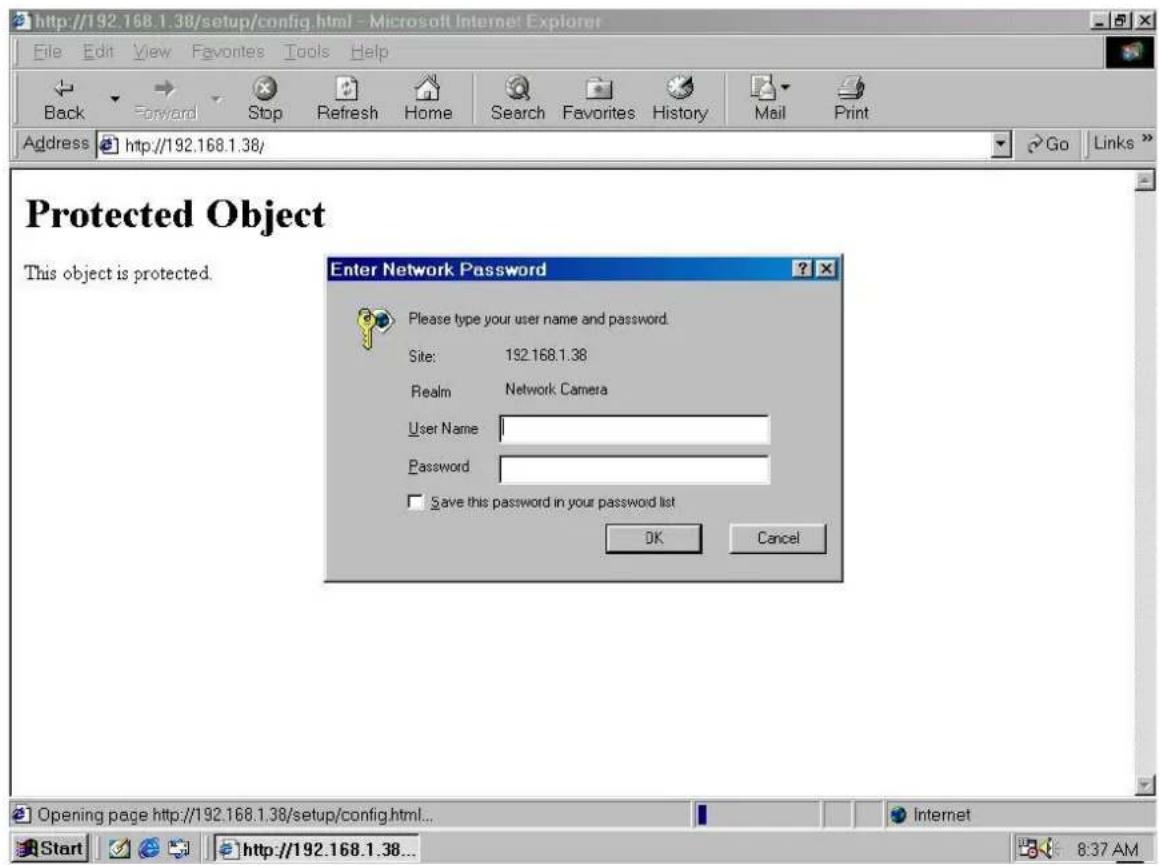1159x865 pixels.
Task: Open the Back history dropdown arrow
Action: tap(115, 99)
